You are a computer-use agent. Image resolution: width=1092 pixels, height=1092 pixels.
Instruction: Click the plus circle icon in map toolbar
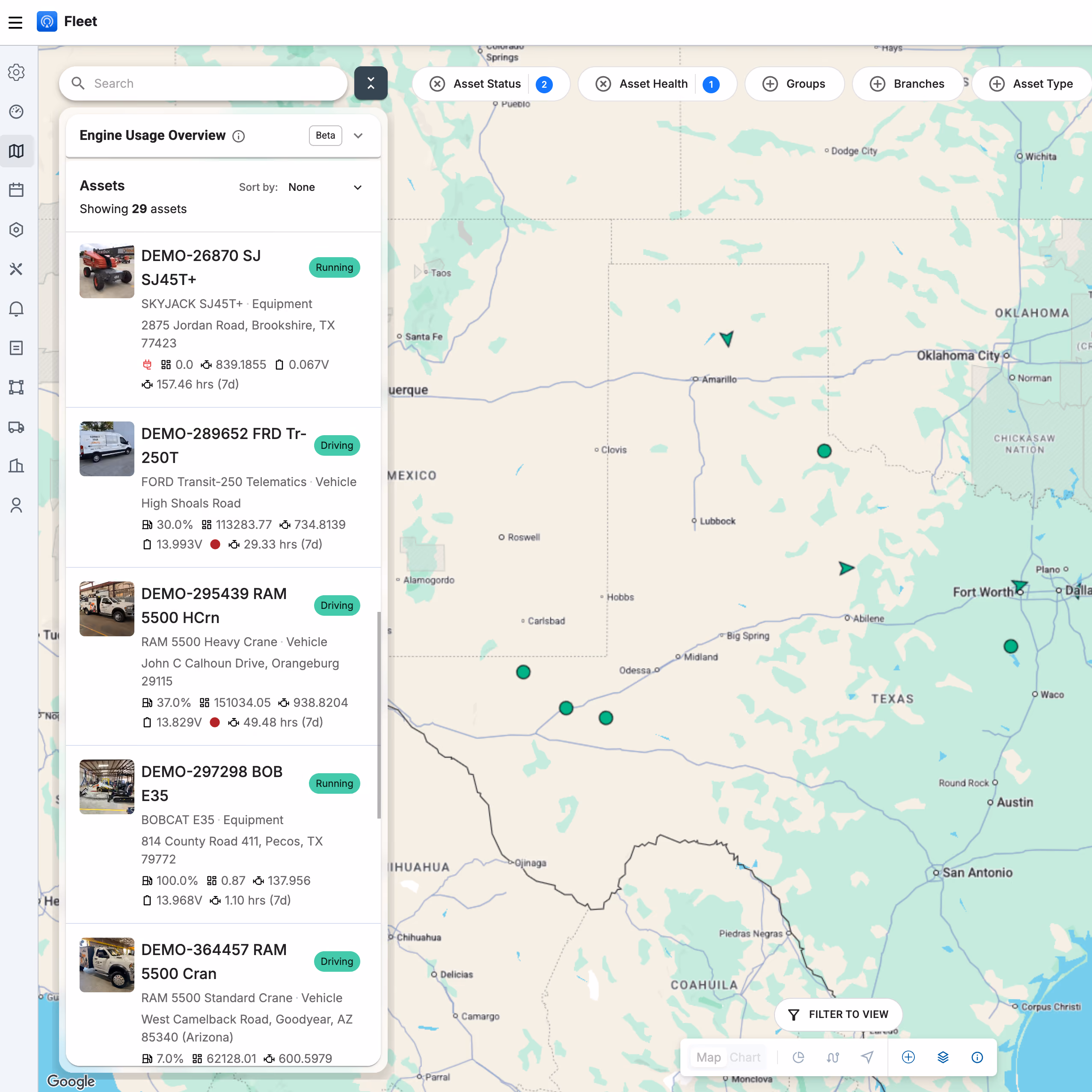click(908, 1057)
